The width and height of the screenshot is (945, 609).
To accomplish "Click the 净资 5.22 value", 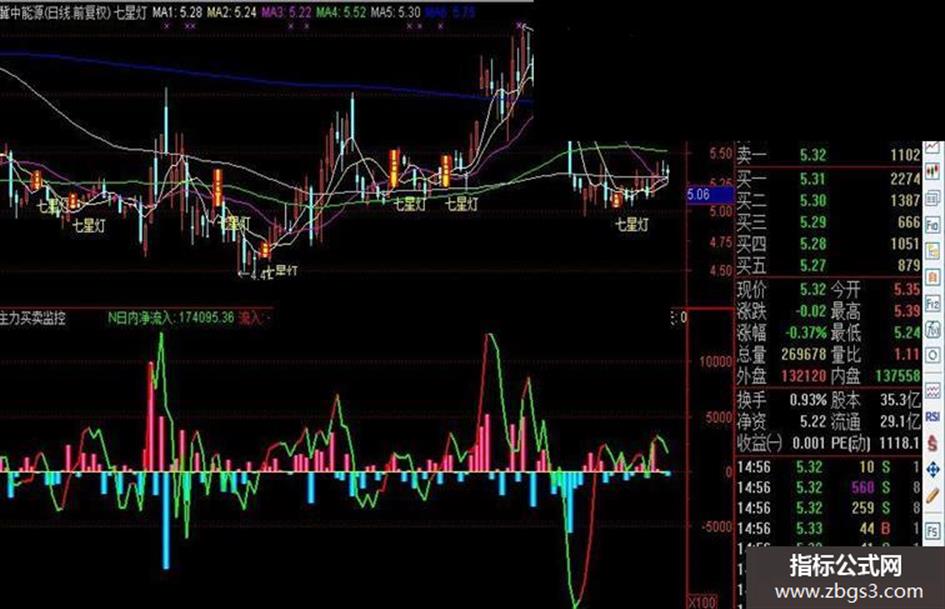I will [812, 421].
